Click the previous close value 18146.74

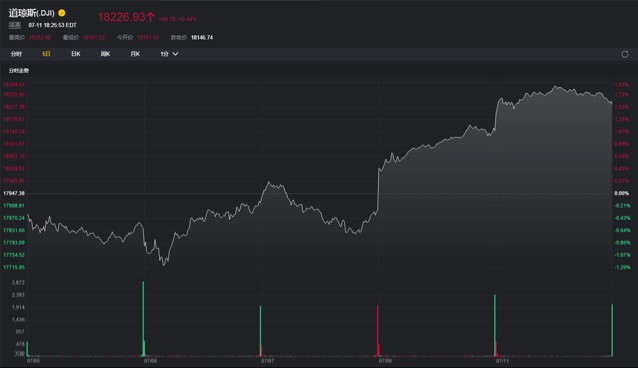tap(202, 37)
